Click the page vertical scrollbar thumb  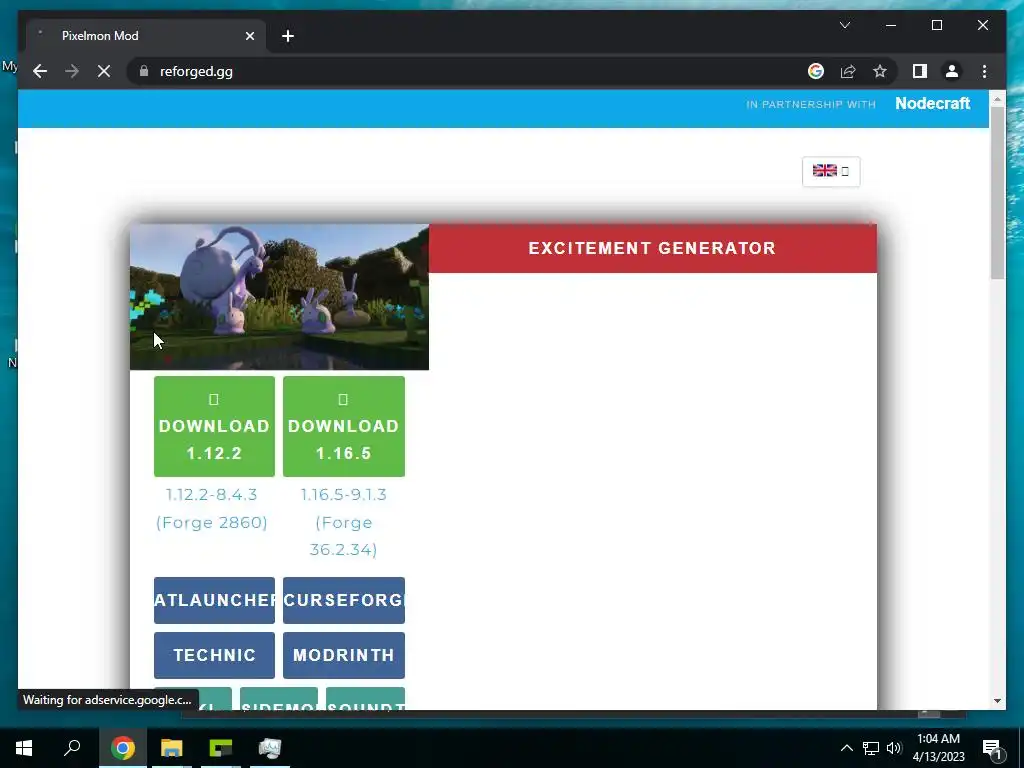point(997,193)
